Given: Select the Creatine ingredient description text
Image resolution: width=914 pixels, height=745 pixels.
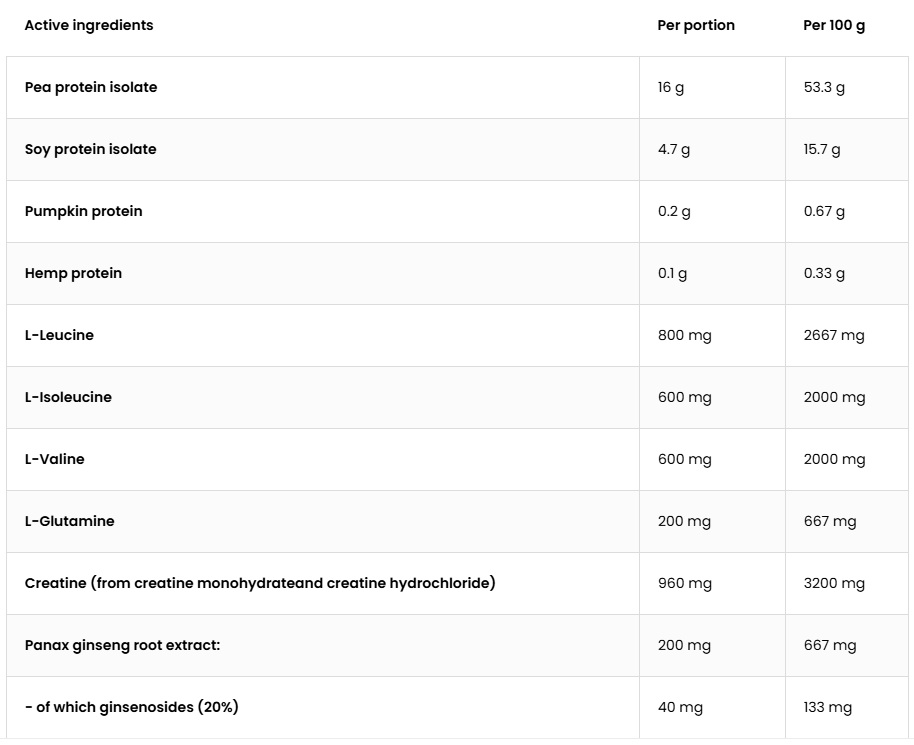Looking at the screenshot, I should tap(260, 583).
